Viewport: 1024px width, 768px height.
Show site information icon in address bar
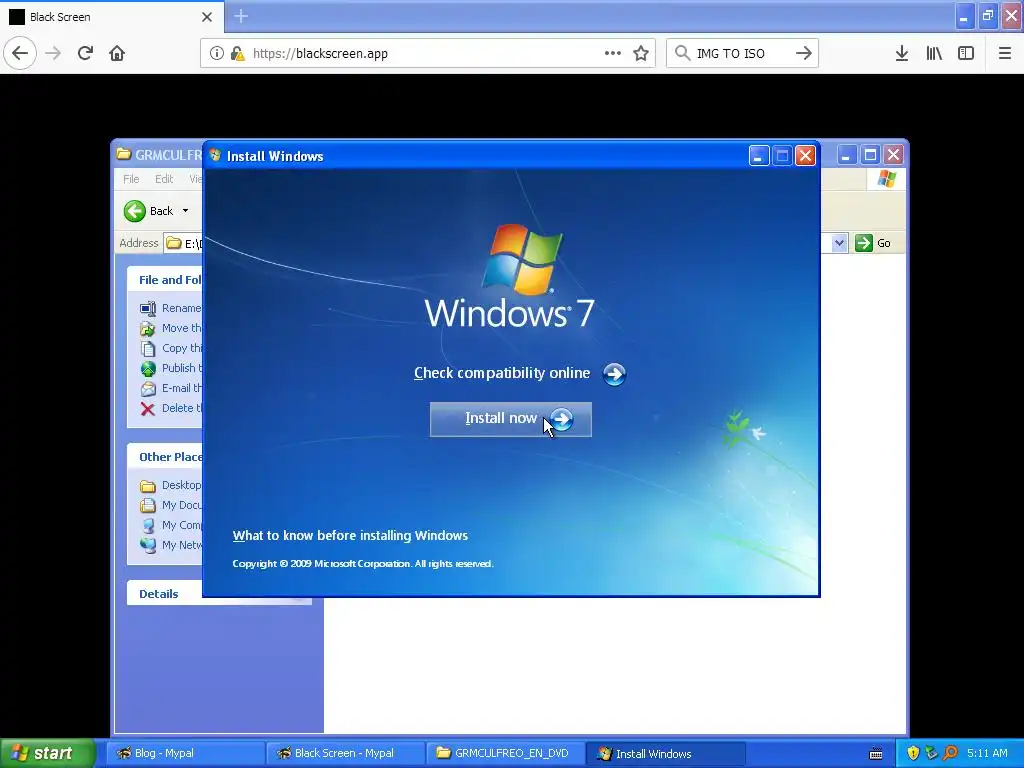pos(216,53)
